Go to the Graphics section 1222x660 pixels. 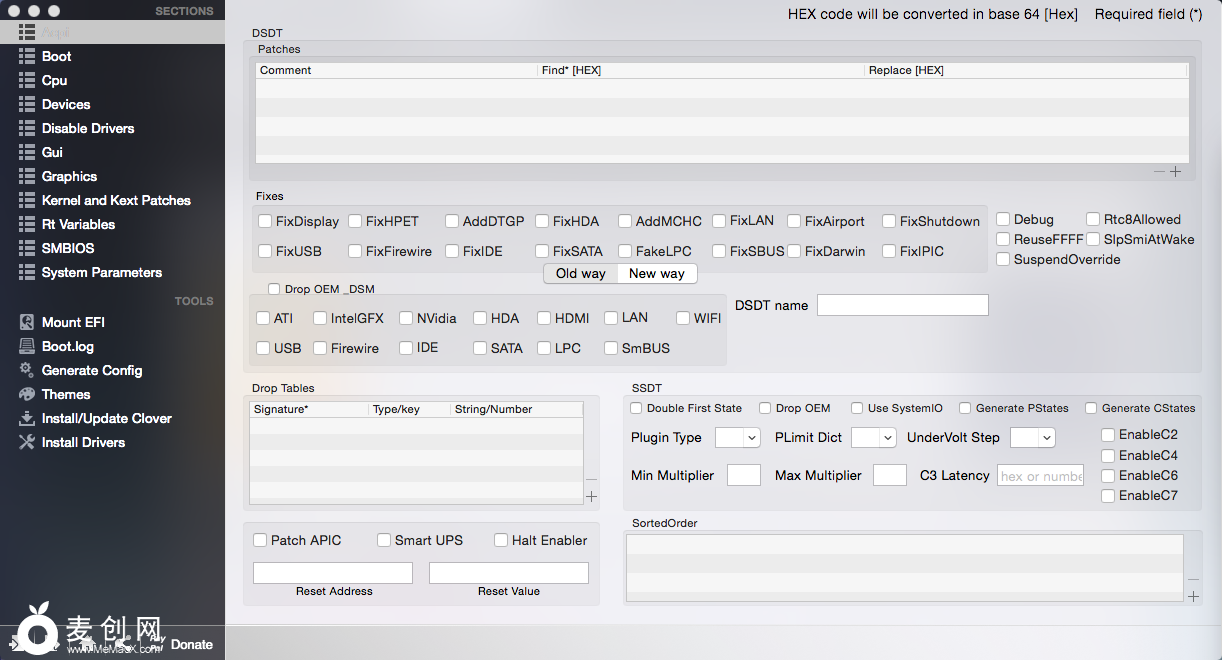tap(69, 176)
